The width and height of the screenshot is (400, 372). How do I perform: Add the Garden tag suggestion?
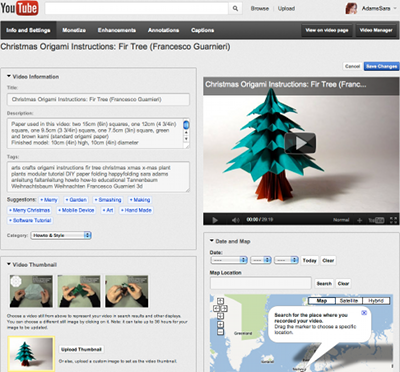(x=76, y=200)
